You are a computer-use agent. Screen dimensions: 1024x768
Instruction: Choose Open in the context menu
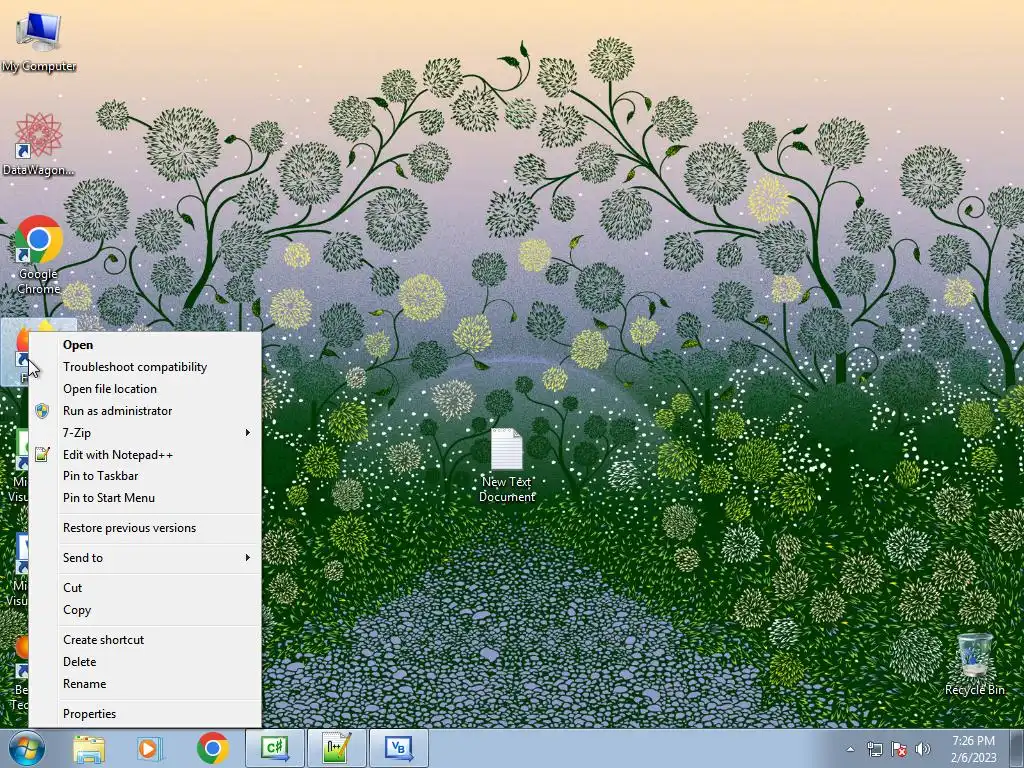point(145,345)
